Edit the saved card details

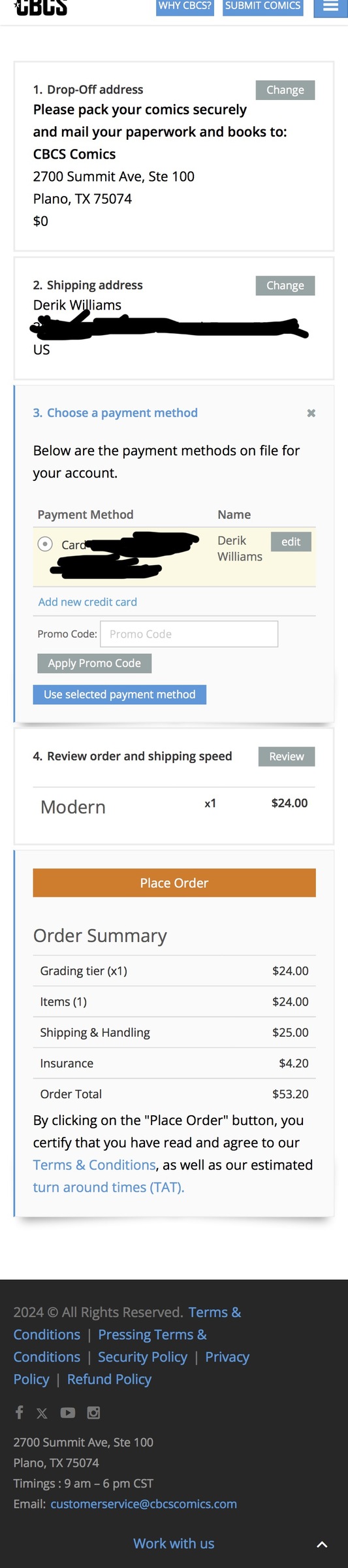291,542
